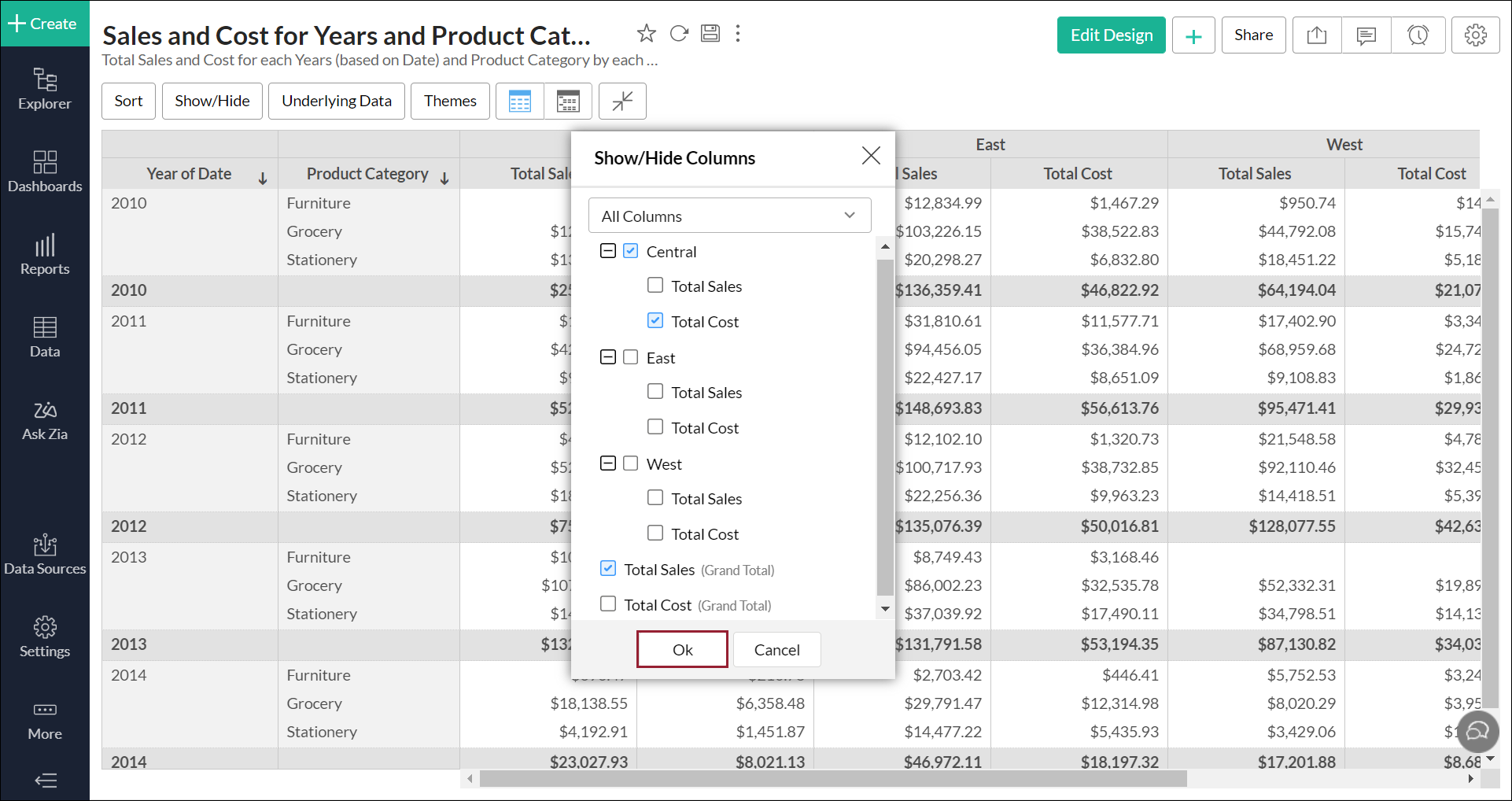
Task: Switch to the Underlying Data view
Action: pyautogui.click(x=336, y=101)
